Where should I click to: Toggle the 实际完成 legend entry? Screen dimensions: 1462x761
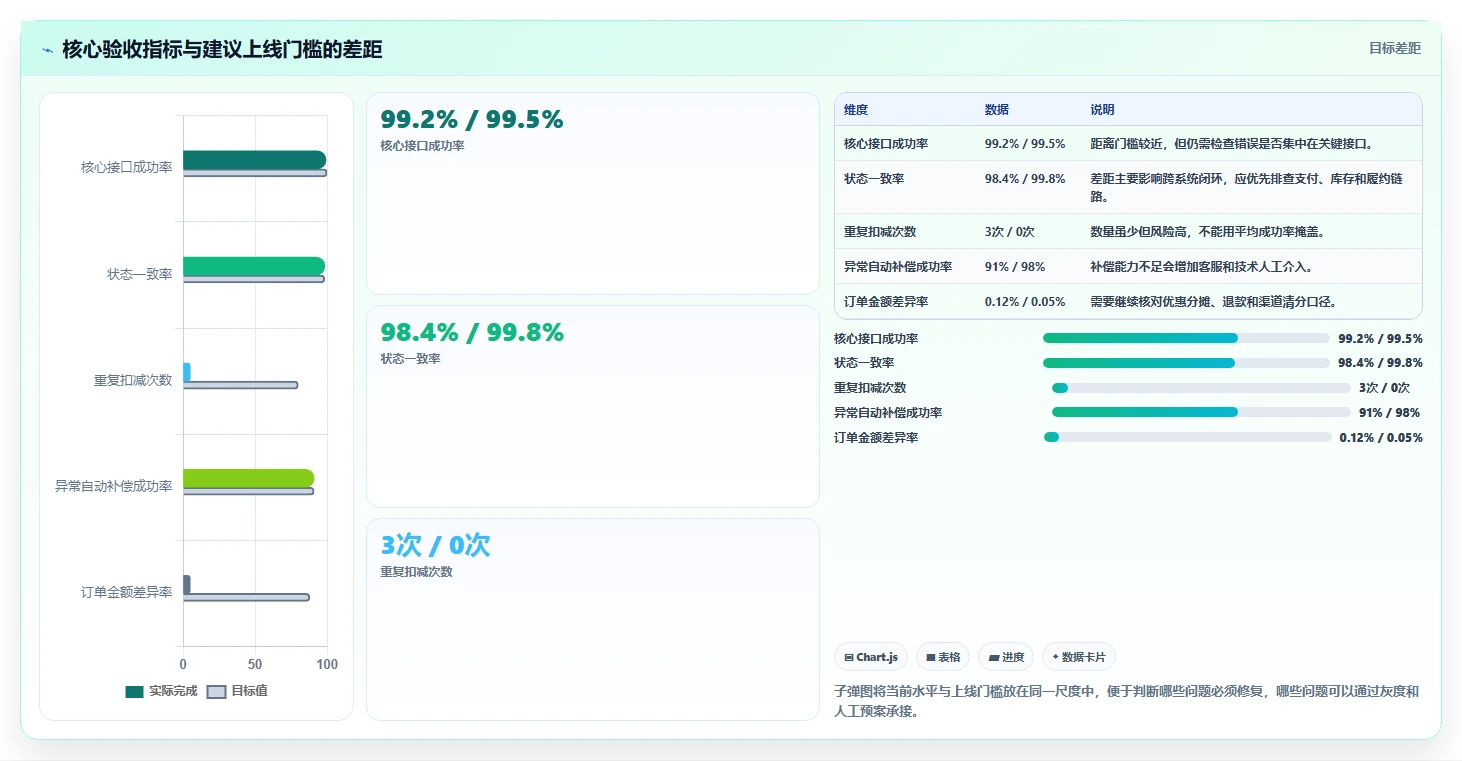[x=161, y=691]
